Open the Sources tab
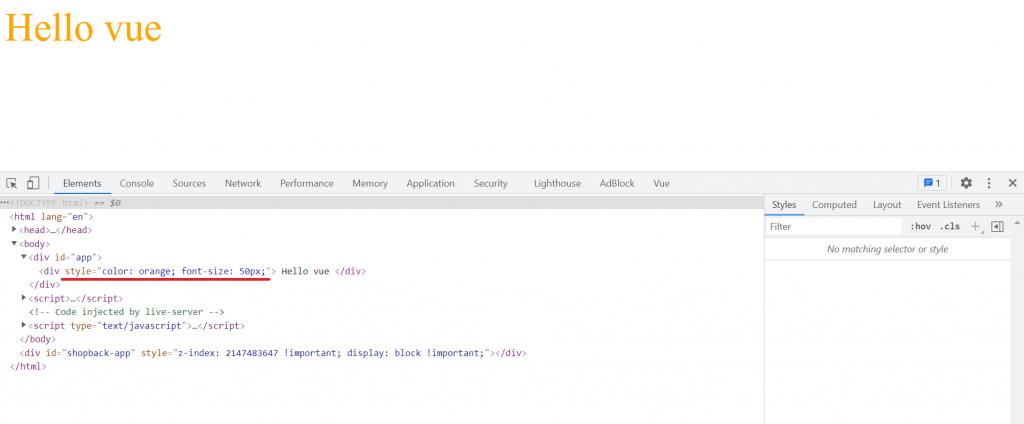Image resolution: width=1024 pixels, height=424 pixels. (189, 184)
